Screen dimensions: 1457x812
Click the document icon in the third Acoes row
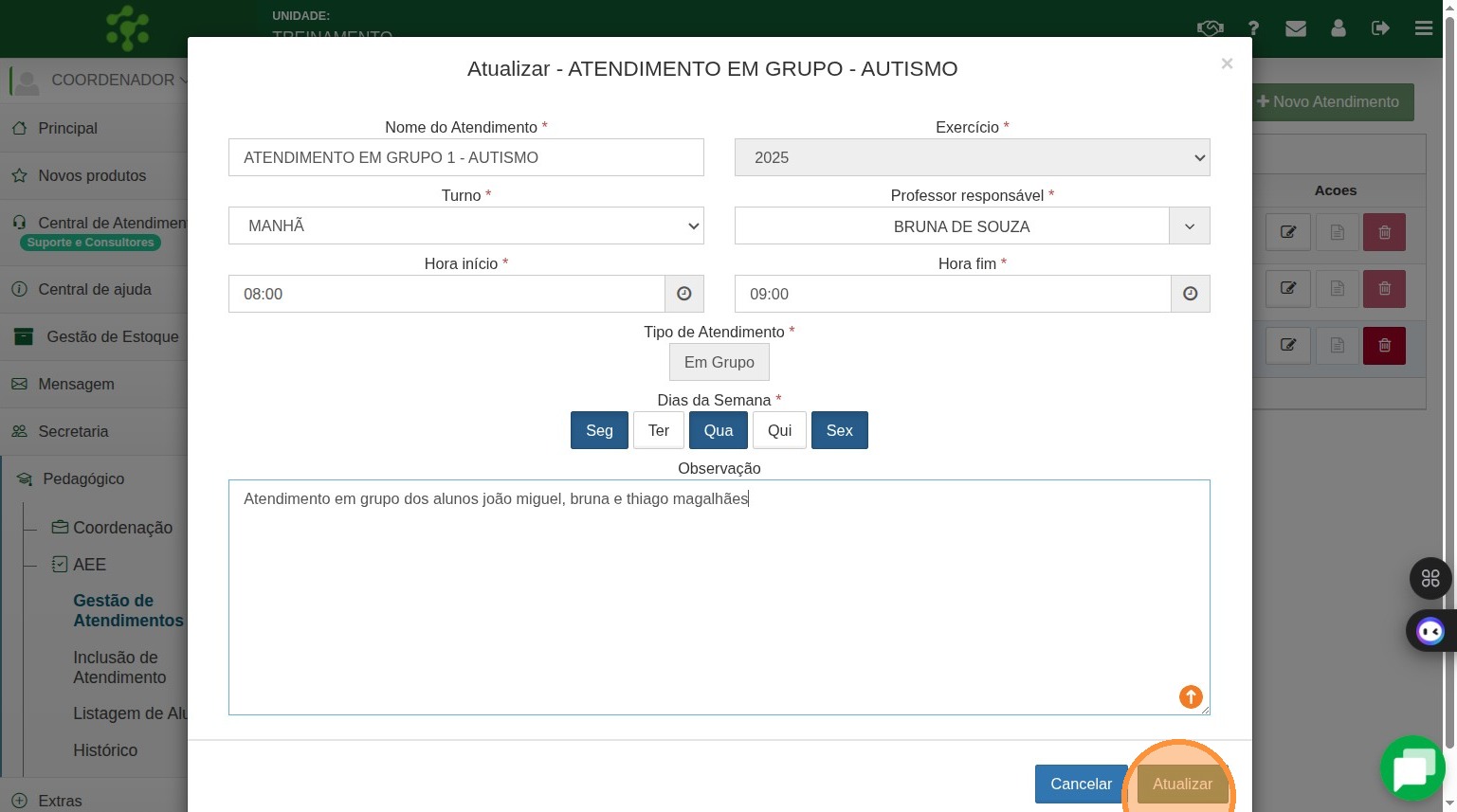(1338, 346)
